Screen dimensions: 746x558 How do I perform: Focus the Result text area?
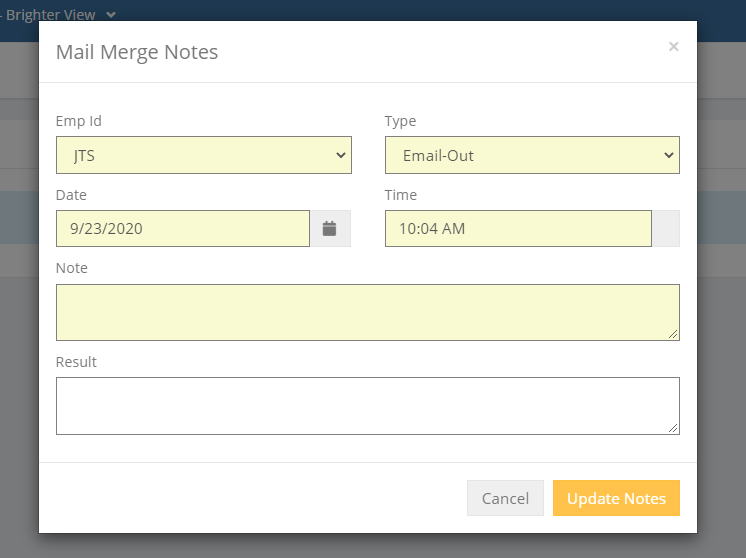(367, 405)
